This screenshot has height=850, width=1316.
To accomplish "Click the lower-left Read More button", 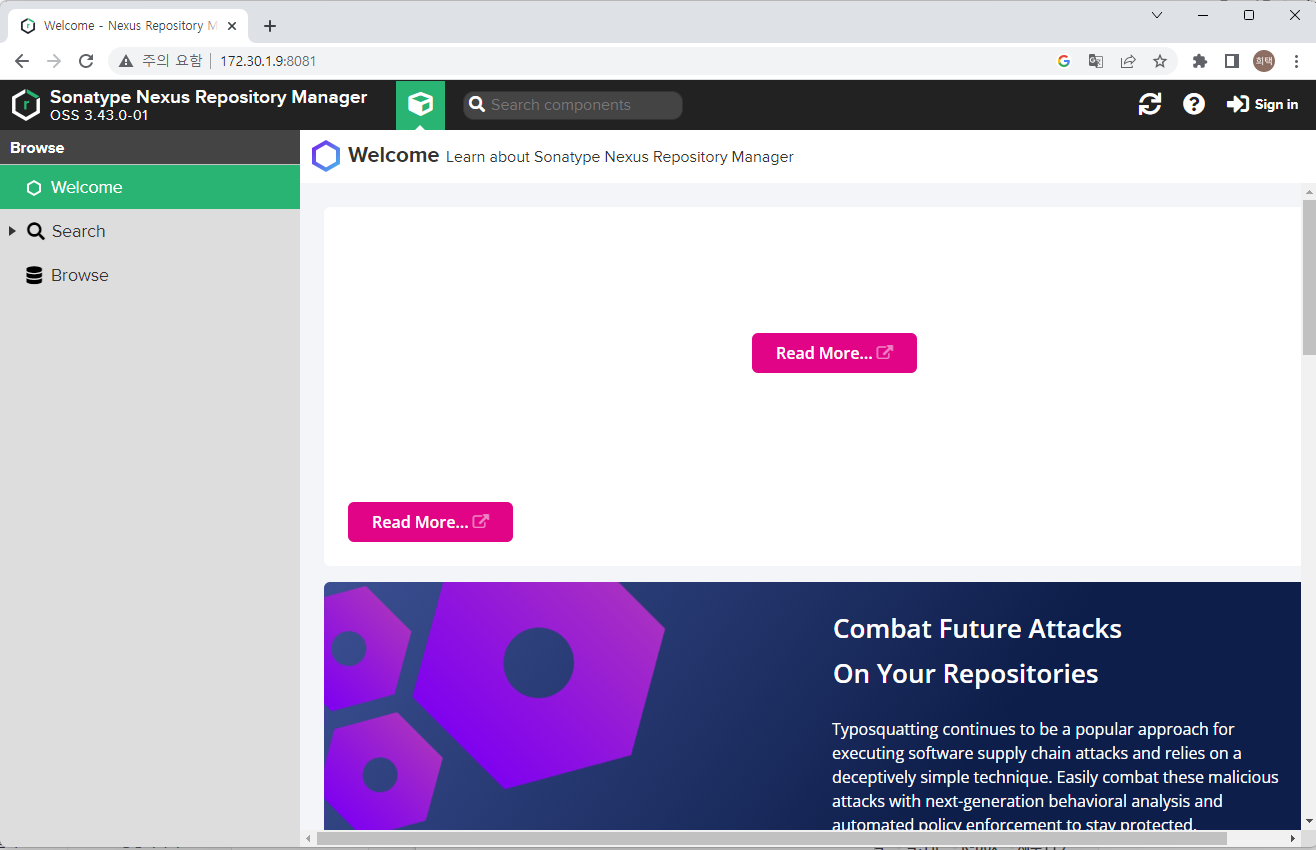I will (430, 522).
